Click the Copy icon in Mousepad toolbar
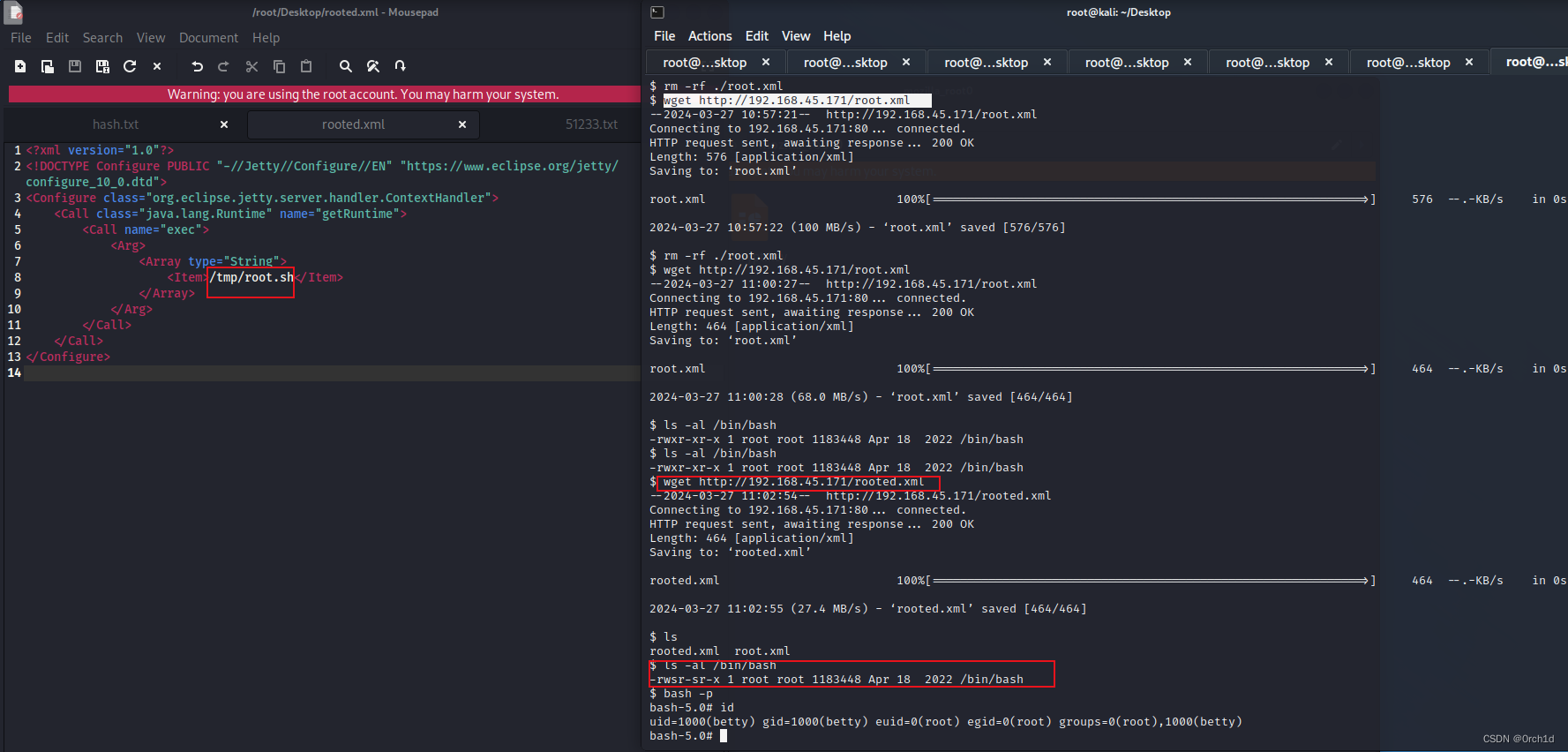The image size is (1568, 752). tap(279, 66)
